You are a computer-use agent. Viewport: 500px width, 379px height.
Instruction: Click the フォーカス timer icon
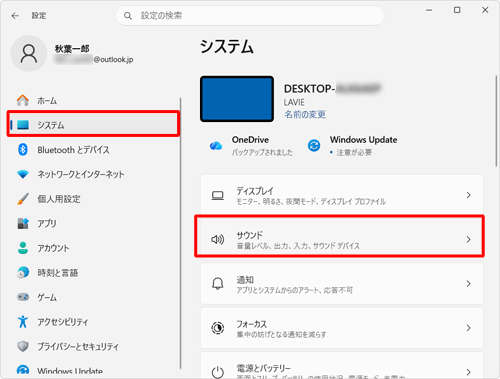[x=218, y=328]
